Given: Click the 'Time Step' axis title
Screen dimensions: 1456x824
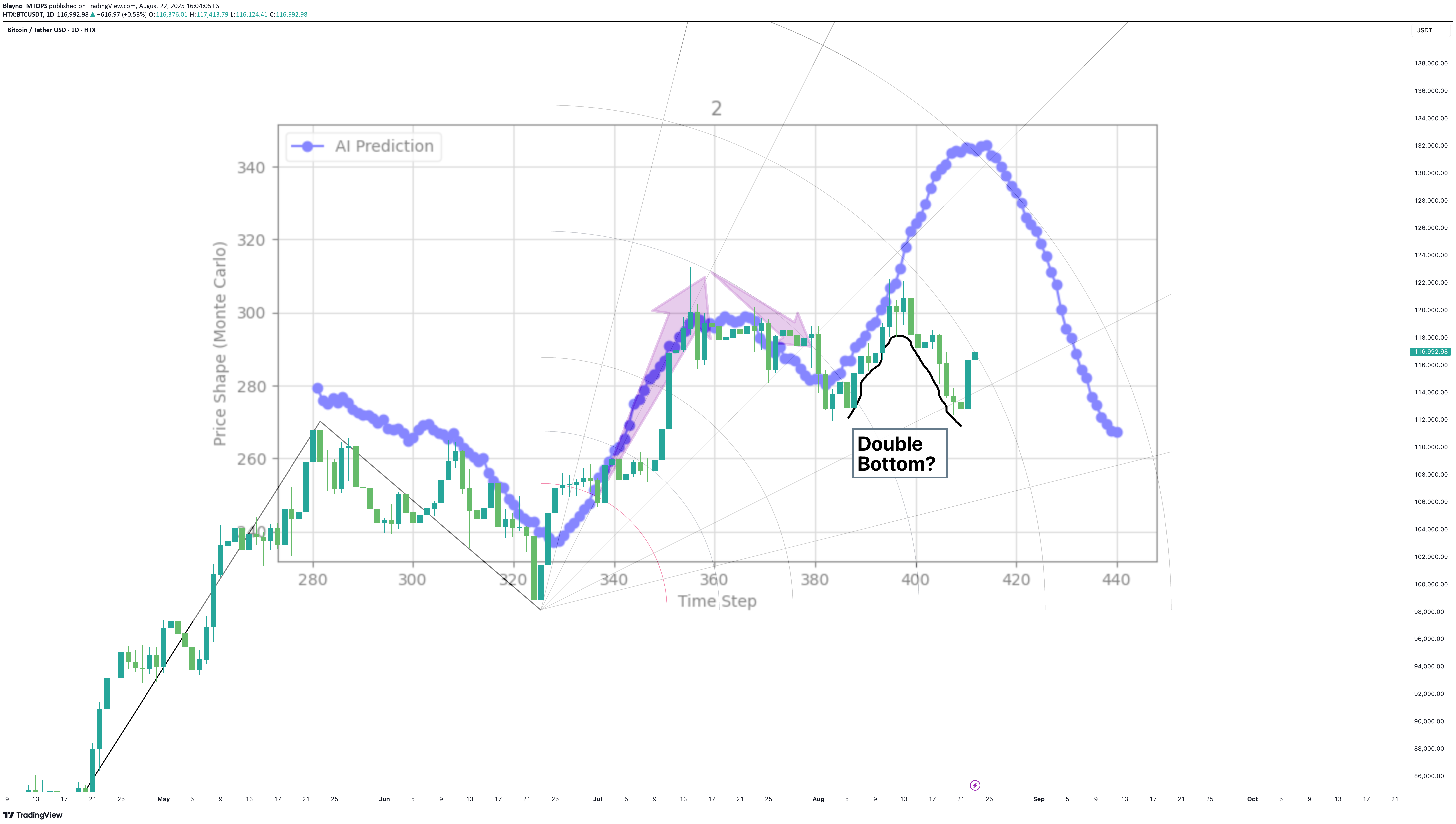Looking at the screenshot, I should pyautogui.click(x=717, y=601).
